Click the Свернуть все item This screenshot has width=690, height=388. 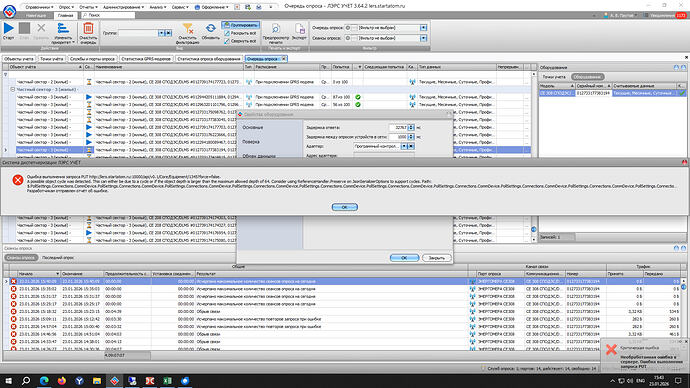240,41
